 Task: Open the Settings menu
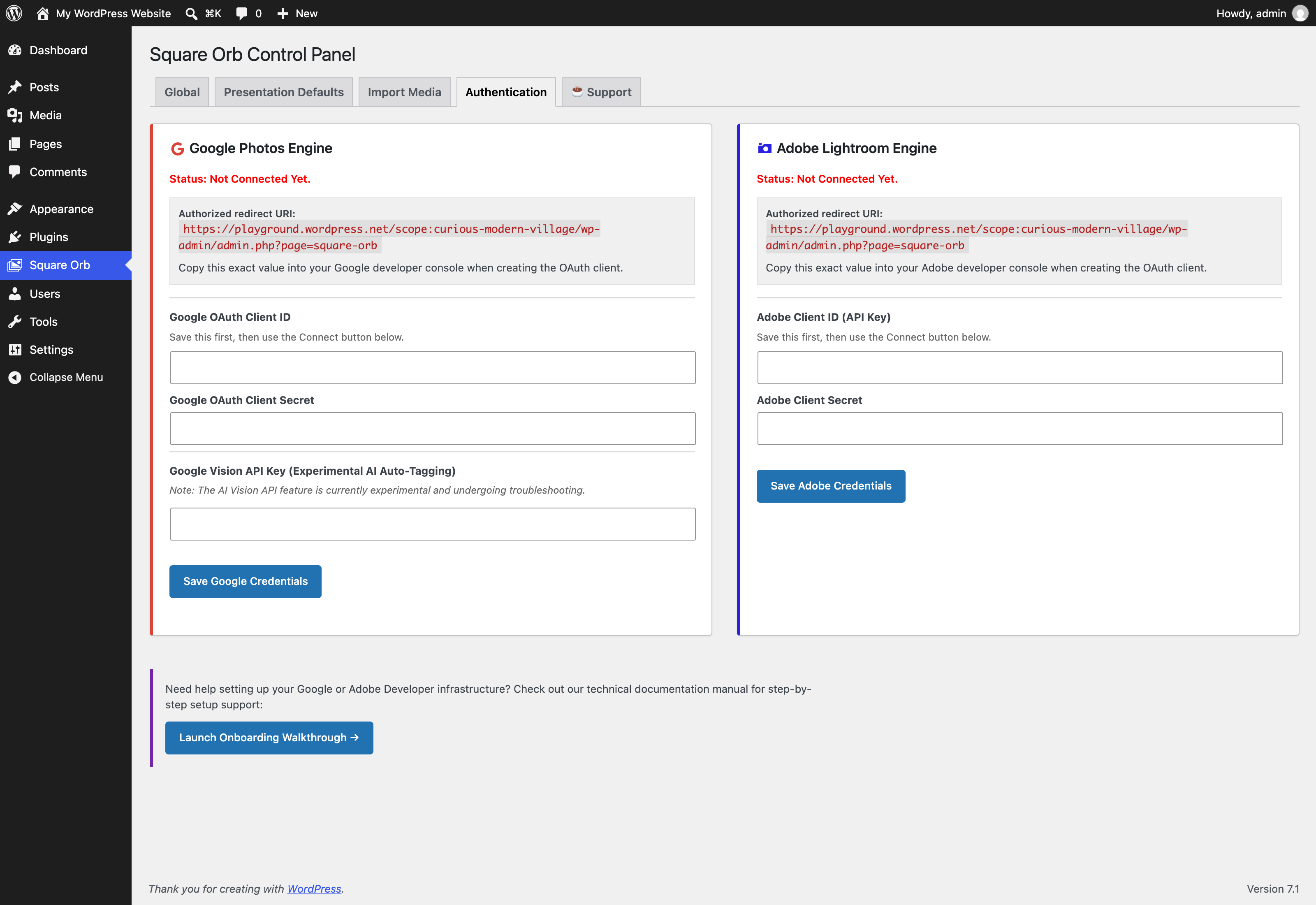point(66,349)
